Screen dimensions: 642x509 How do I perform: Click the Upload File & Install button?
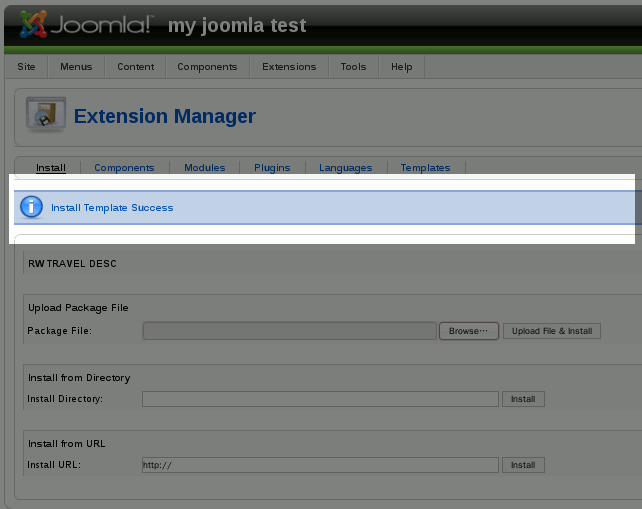[552, 331]
